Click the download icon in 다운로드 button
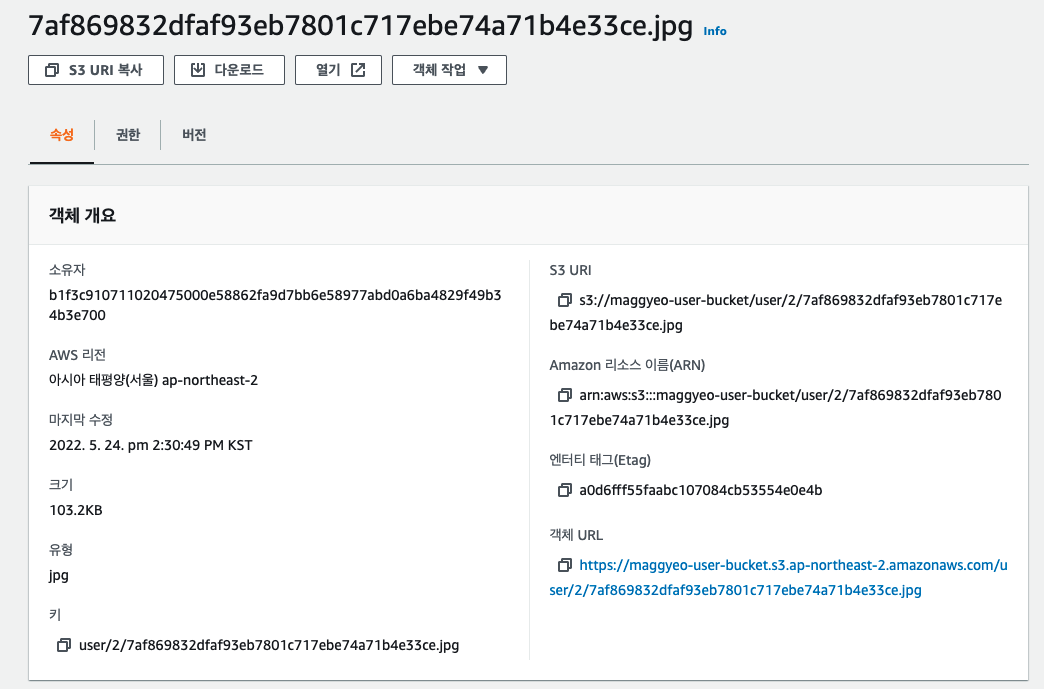This screenshot has width=1044, height=689. click(197, 70)
